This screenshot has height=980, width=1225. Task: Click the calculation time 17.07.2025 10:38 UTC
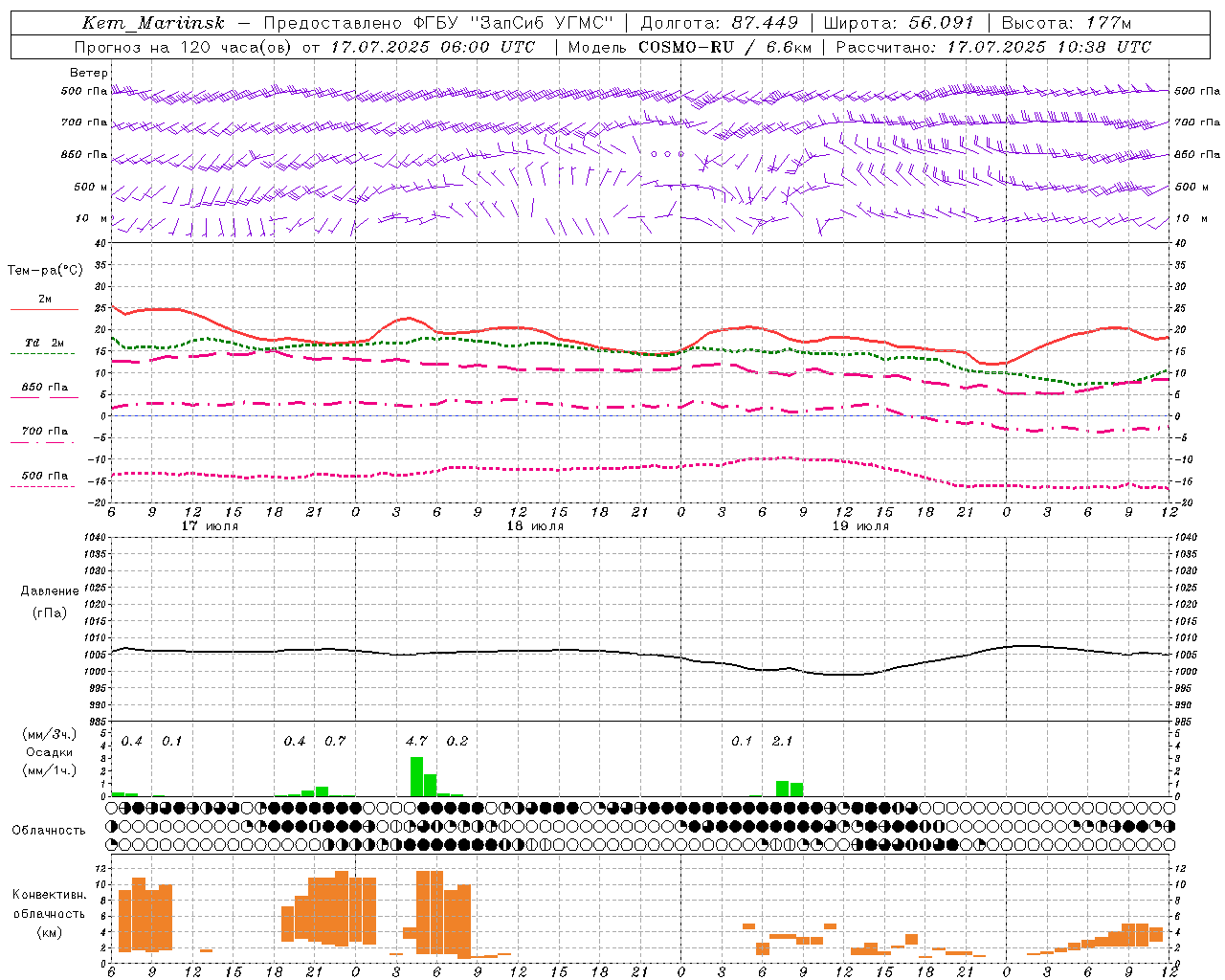pyautogui.click(x=1049, y=47)
